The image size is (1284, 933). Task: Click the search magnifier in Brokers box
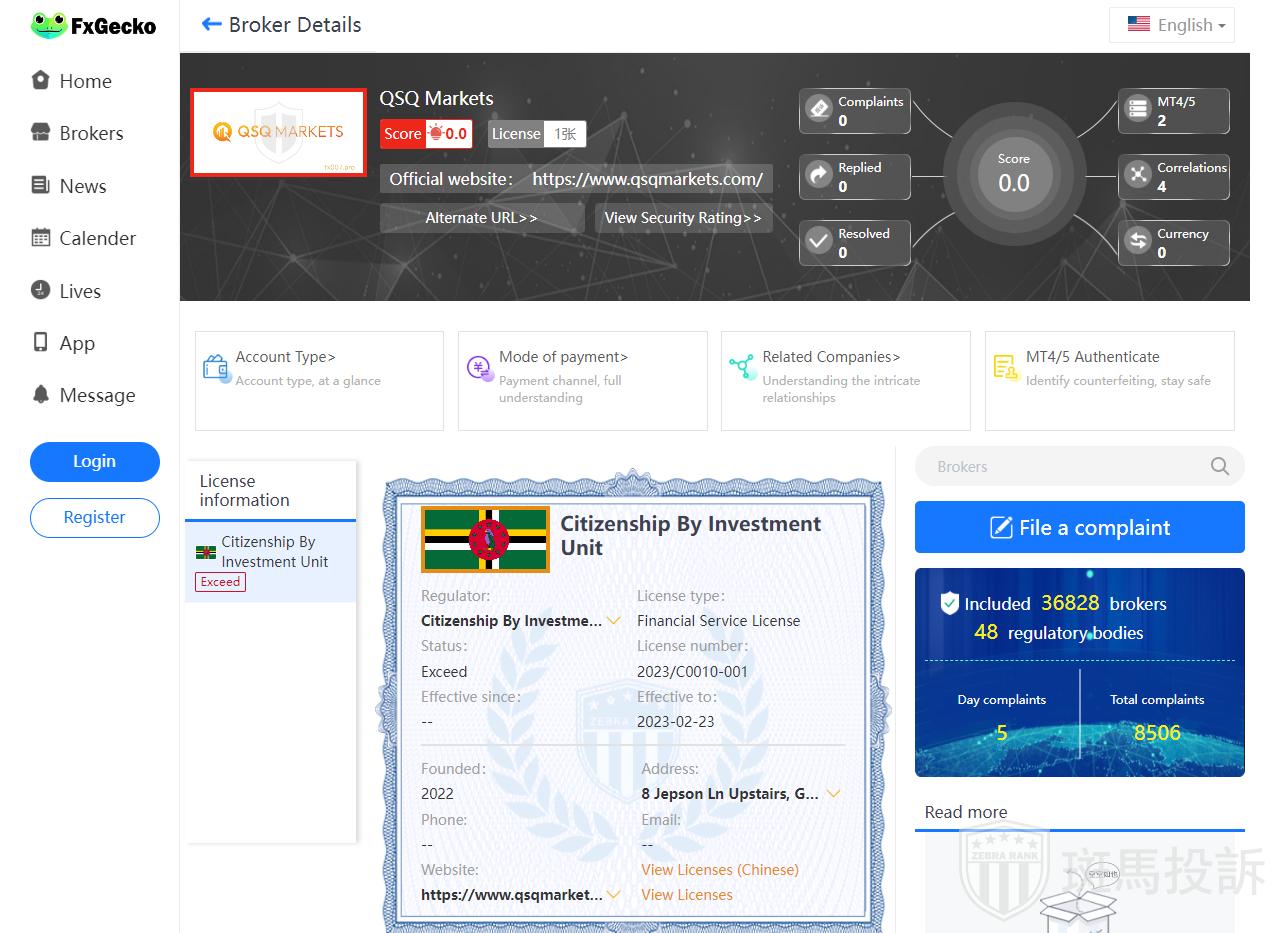(1219, 466)
